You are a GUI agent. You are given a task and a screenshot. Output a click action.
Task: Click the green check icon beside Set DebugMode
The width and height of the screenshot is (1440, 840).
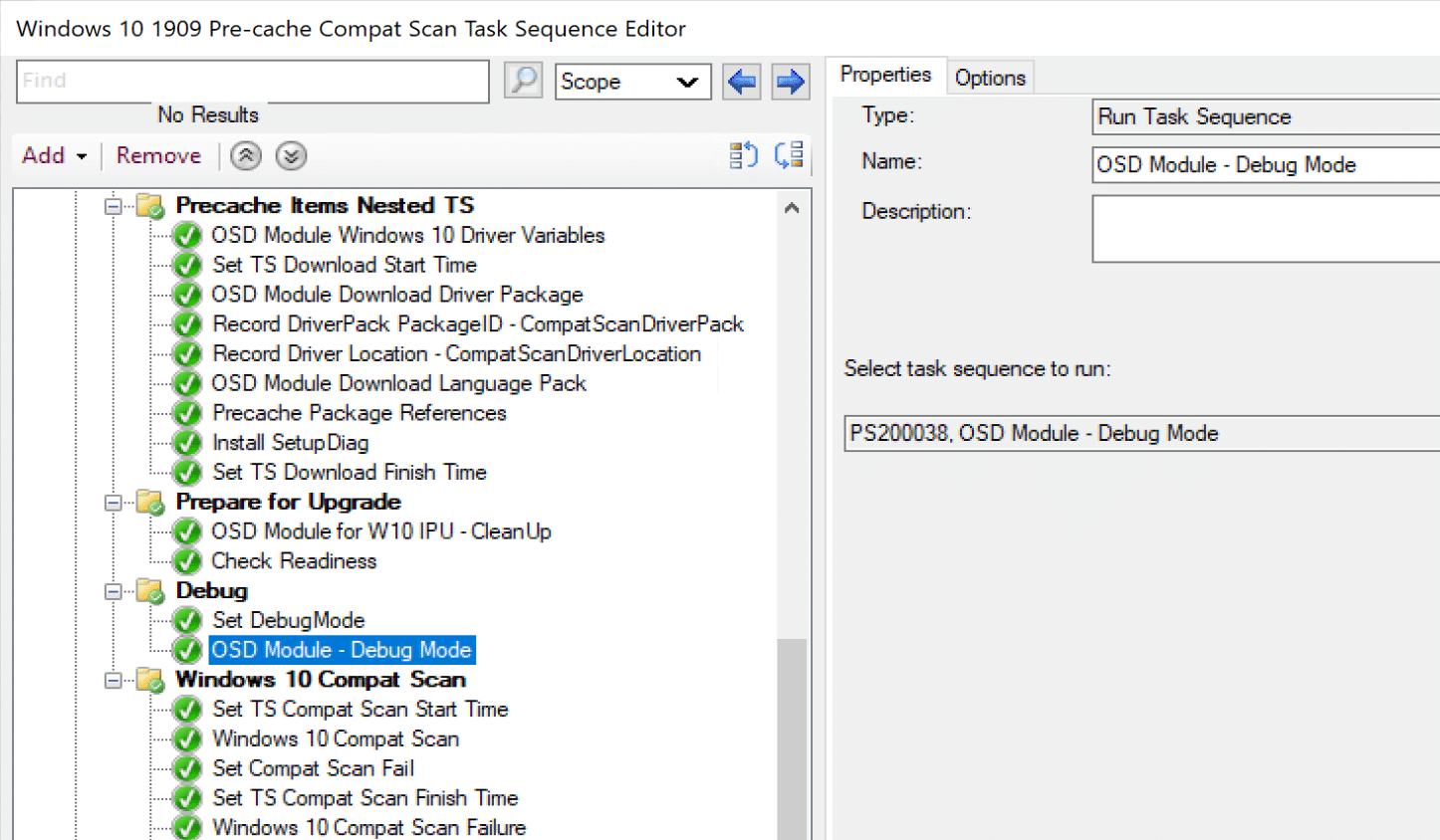pyautogui.click(x=187, y=620)
